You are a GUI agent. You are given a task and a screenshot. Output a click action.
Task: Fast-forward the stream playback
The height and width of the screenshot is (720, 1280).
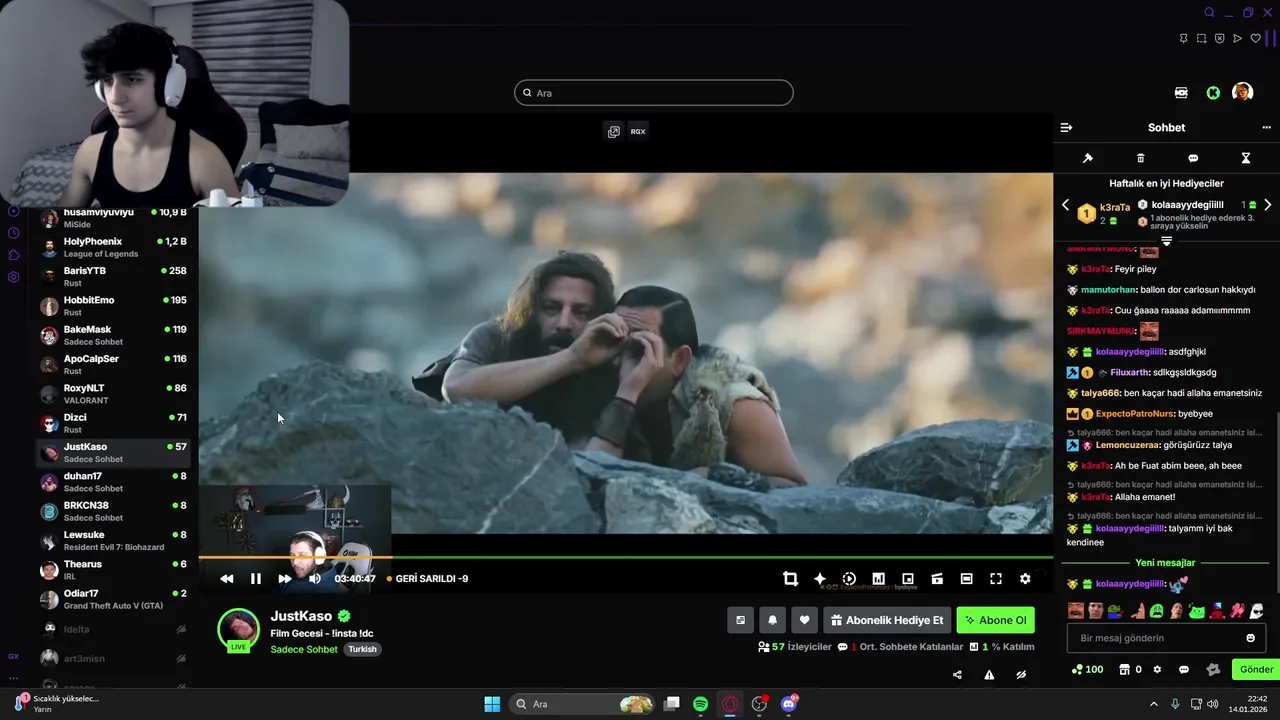coord(285,578)
